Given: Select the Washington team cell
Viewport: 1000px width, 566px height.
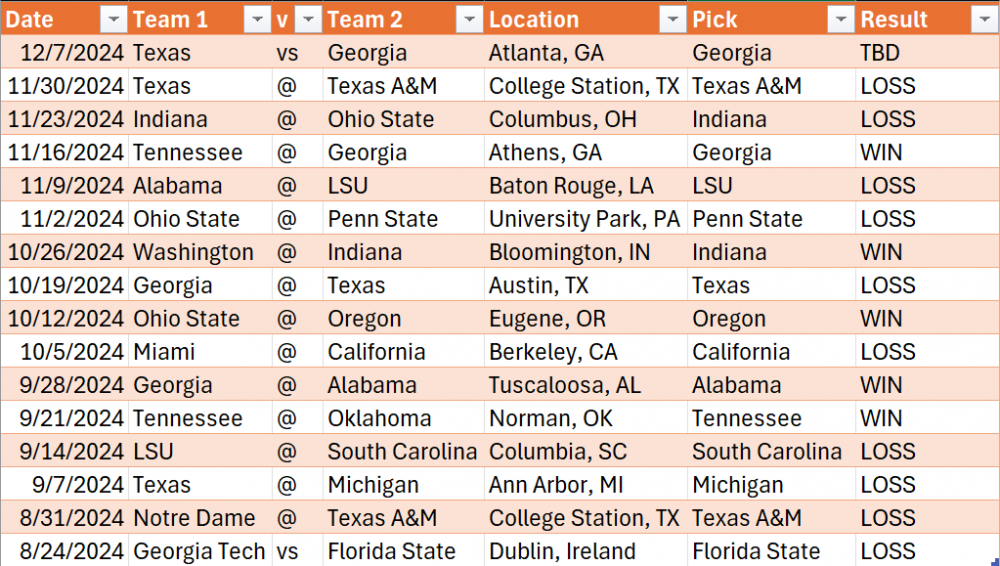Looking at the screenshot, I should coord(193,252).
